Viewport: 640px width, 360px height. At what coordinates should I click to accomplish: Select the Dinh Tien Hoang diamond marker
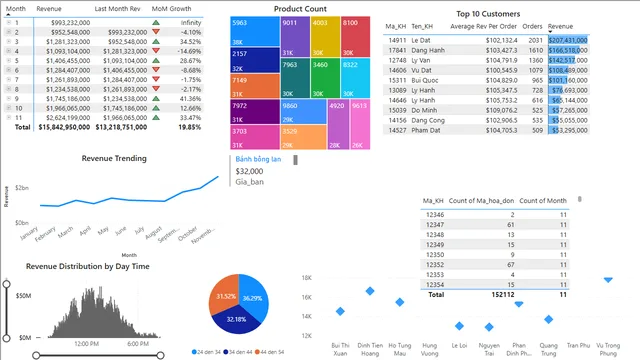pos(370,291)
